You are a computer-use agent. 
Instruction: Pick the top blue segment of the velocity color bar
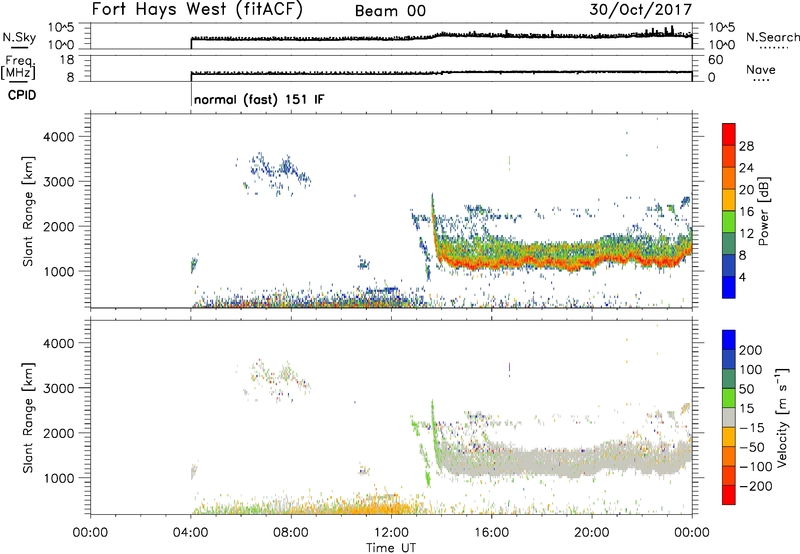[729, 340]
